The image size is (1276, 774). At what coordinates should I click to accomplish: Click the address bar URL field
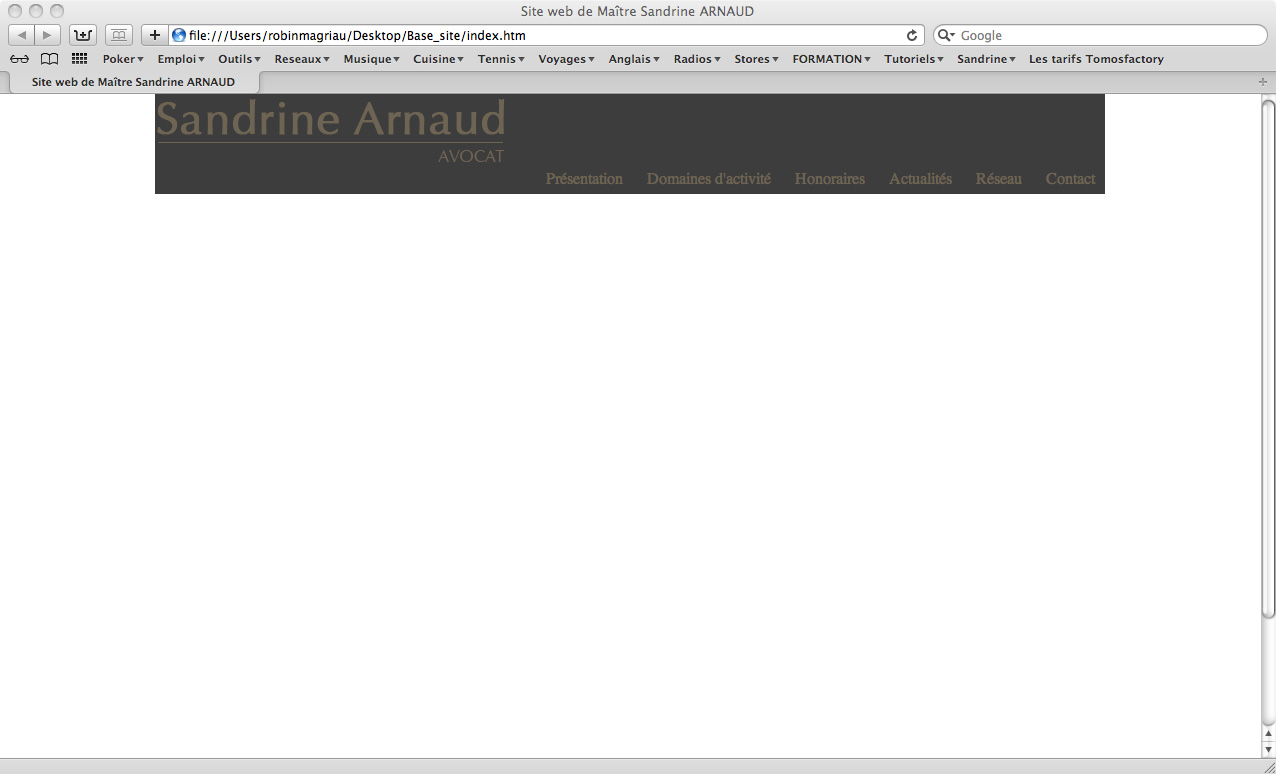click(545, 35)
